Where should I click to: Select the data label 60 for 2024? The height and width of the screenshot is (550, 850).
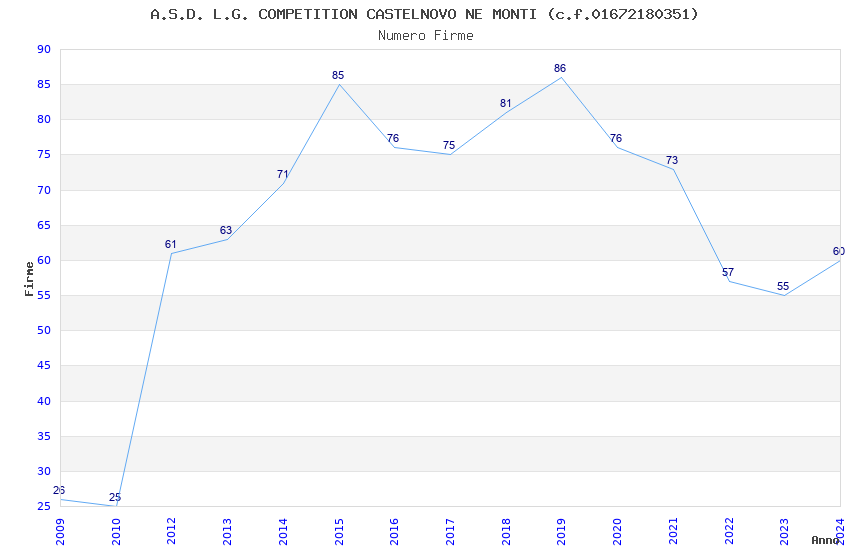[x=839, y=251]
